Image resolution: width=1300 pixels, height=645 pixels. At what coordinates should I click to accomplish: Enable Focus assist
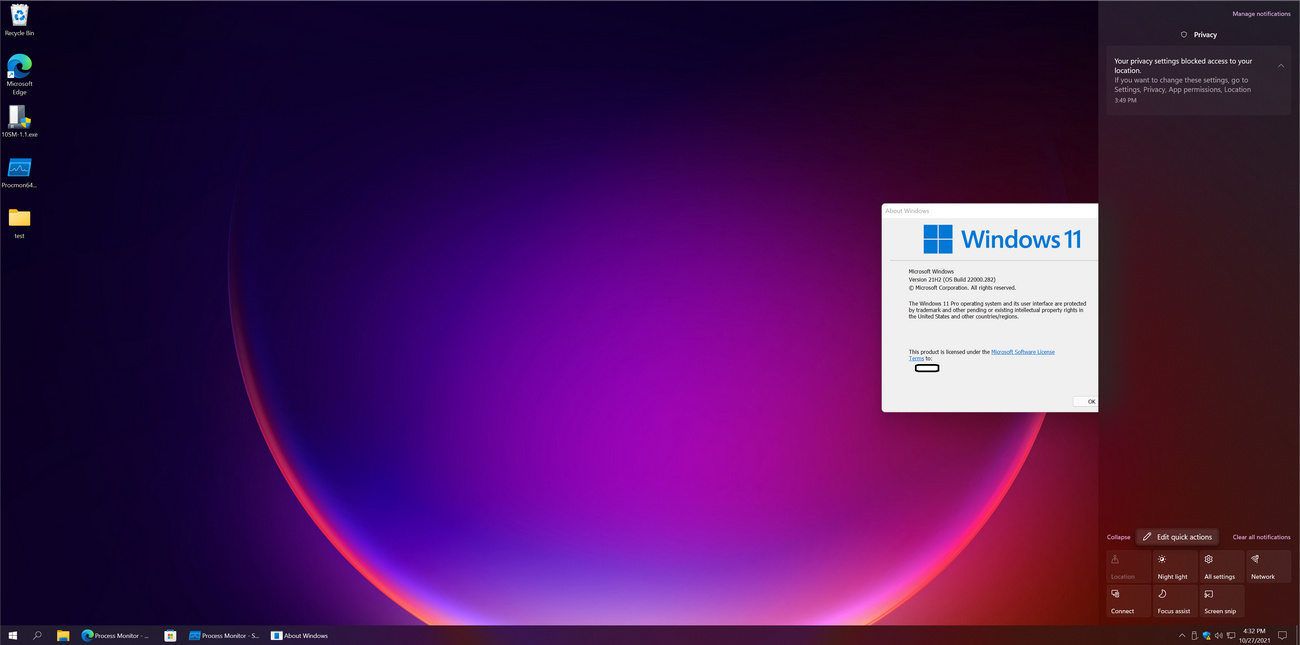tap(1173, 601)
